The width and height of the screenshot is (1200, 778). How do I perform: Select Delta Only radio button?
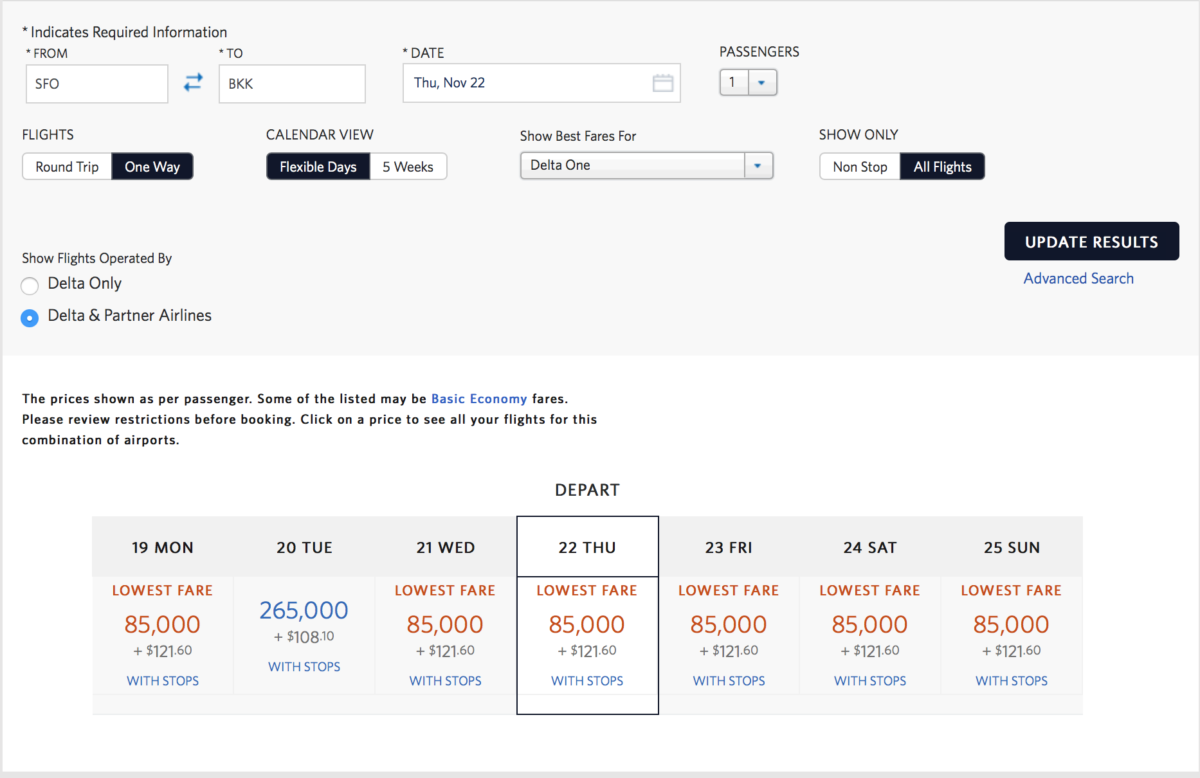30,285
